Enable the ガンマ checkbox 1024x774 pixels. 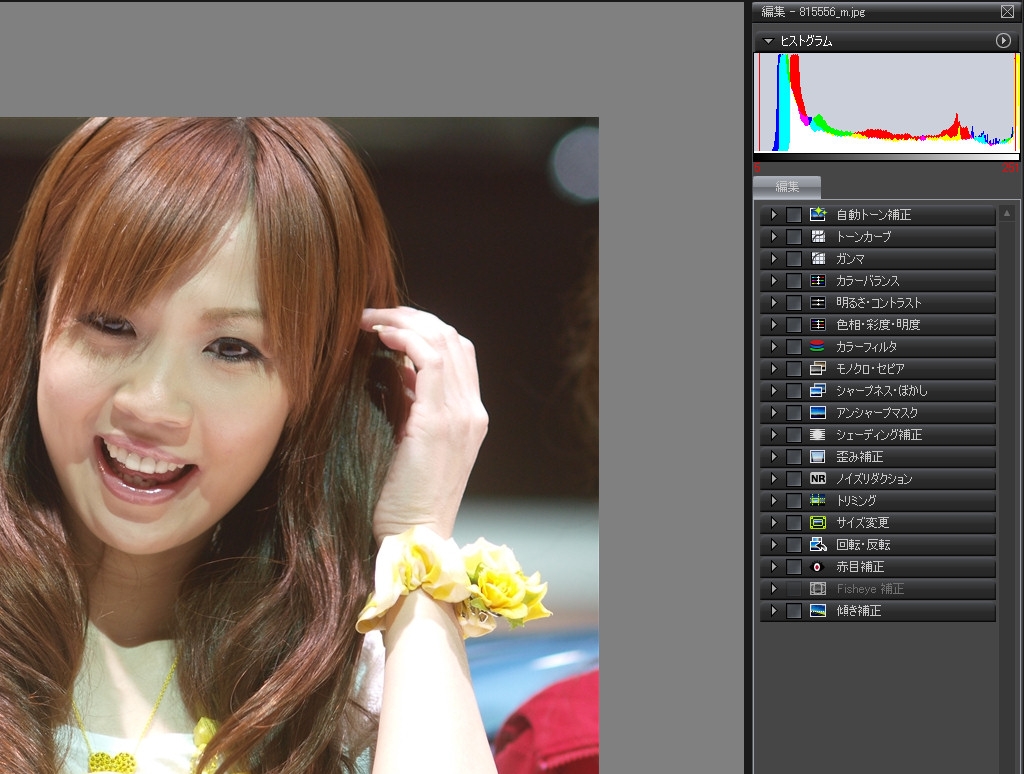pos(794,259)
